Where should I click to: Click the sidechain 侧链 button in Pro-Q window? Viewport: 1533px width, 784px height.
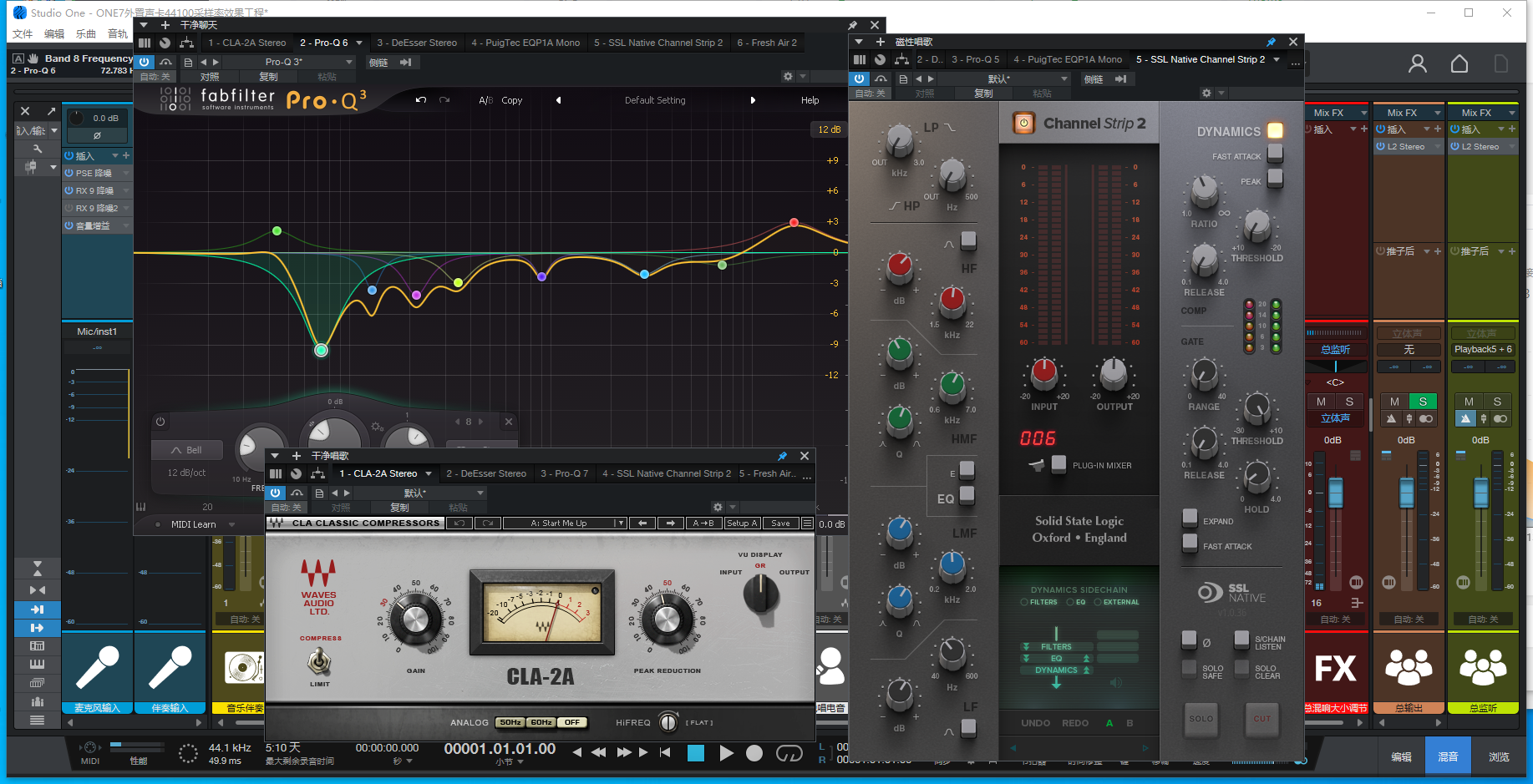pos(378,63)
